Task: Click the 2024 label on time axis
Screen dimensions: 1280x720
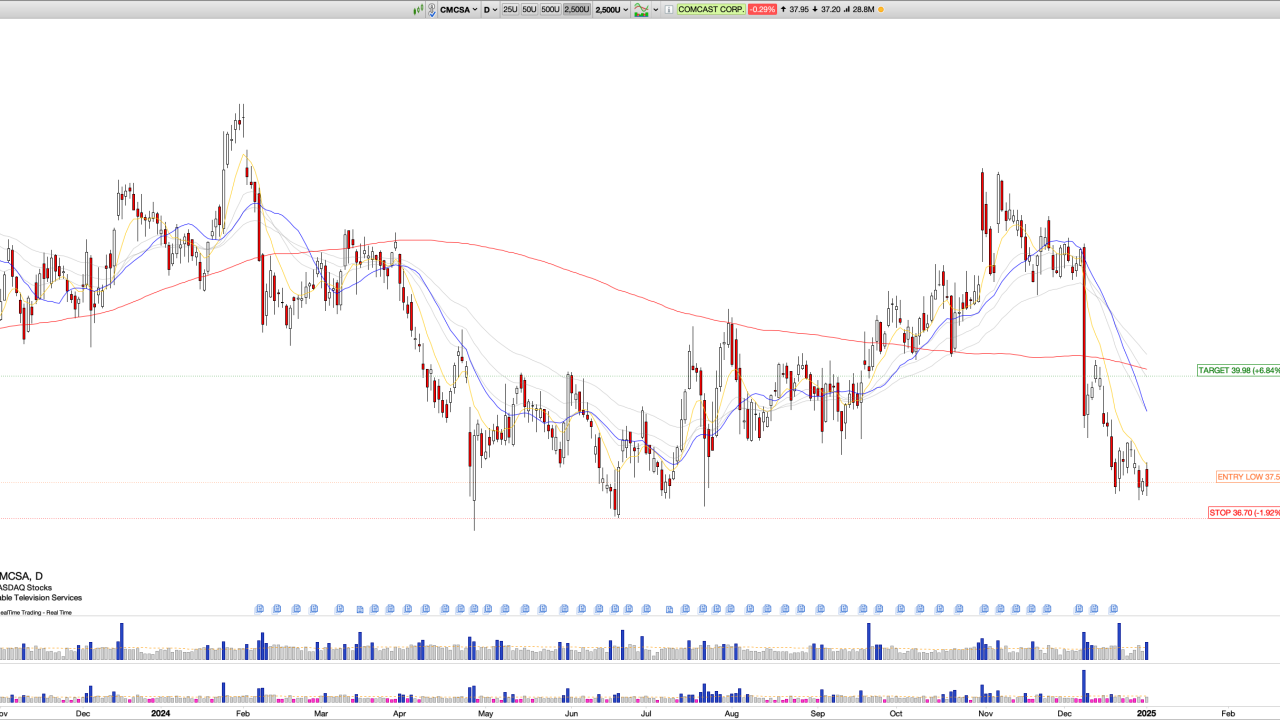Action: (160, 713)
